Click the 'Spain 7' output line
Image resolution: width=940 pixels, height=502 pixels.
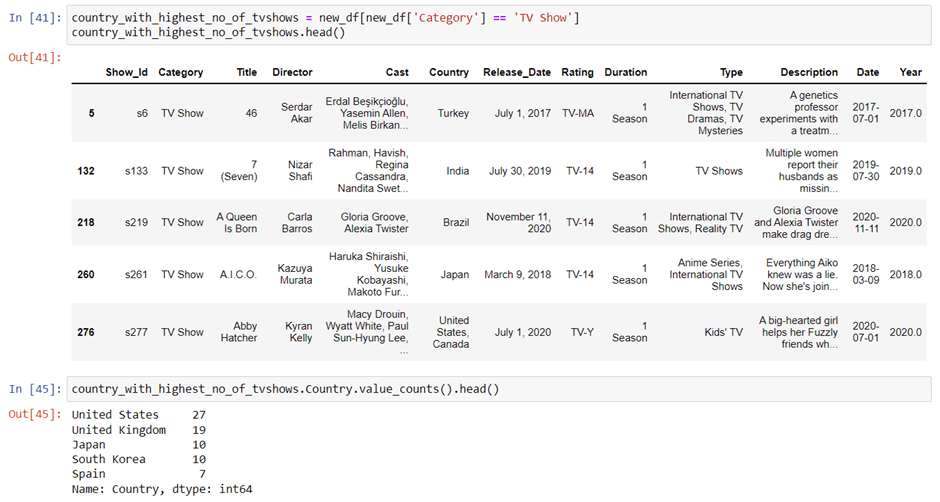(138, 474)
